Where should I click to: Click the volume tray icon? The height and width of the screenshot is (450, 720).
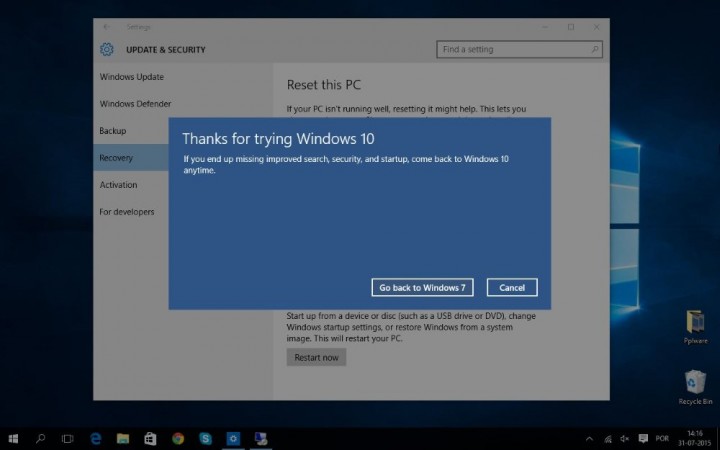[624, 439]
